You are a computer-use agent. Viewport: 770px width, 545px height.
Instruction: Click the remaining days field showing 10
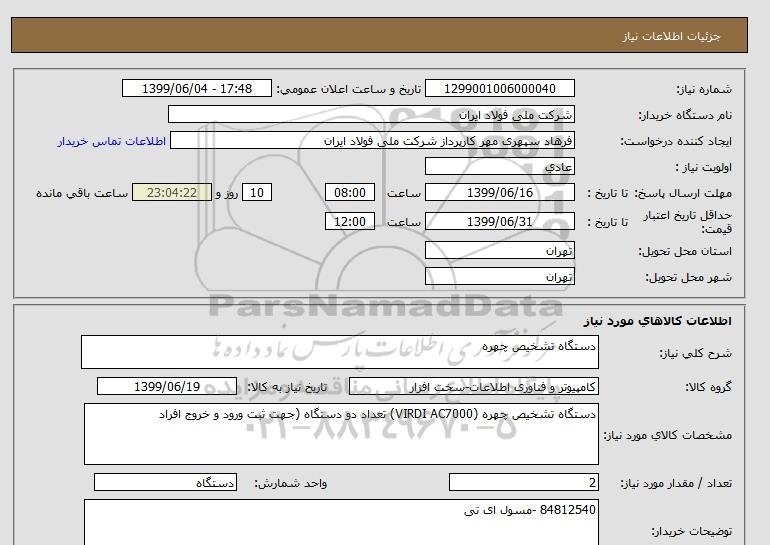pos(257,192)
